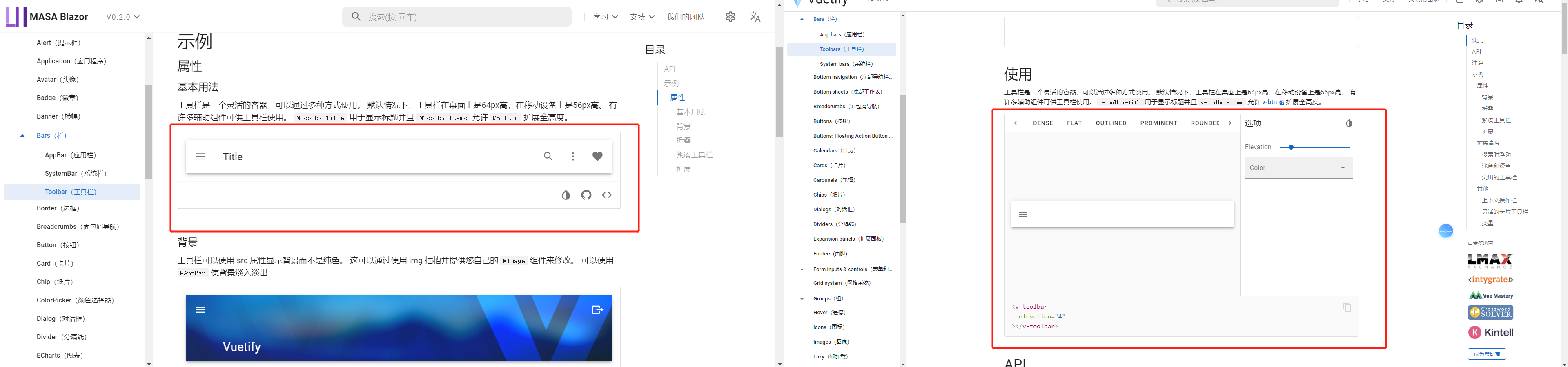1568x367 pixels.
Task: Click the MASA Blazor logo icon
Action: (x=16, y=16)
